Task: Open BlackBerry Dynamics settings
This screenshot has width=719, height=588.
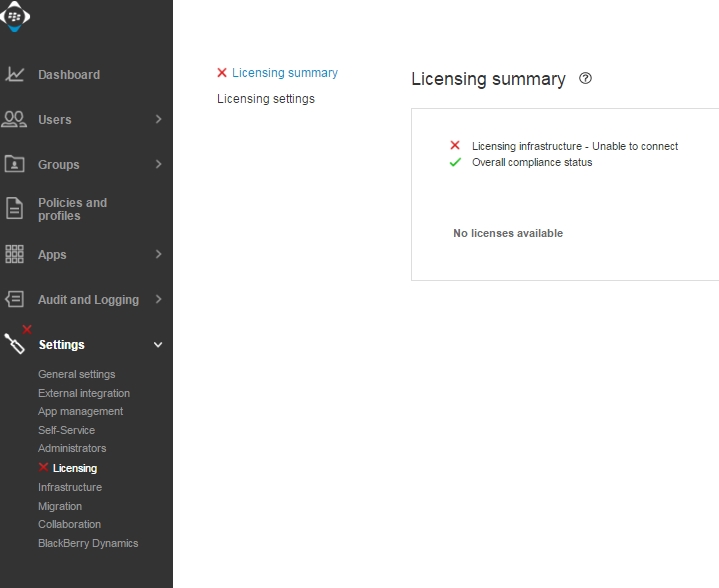Action: point(88,543)
